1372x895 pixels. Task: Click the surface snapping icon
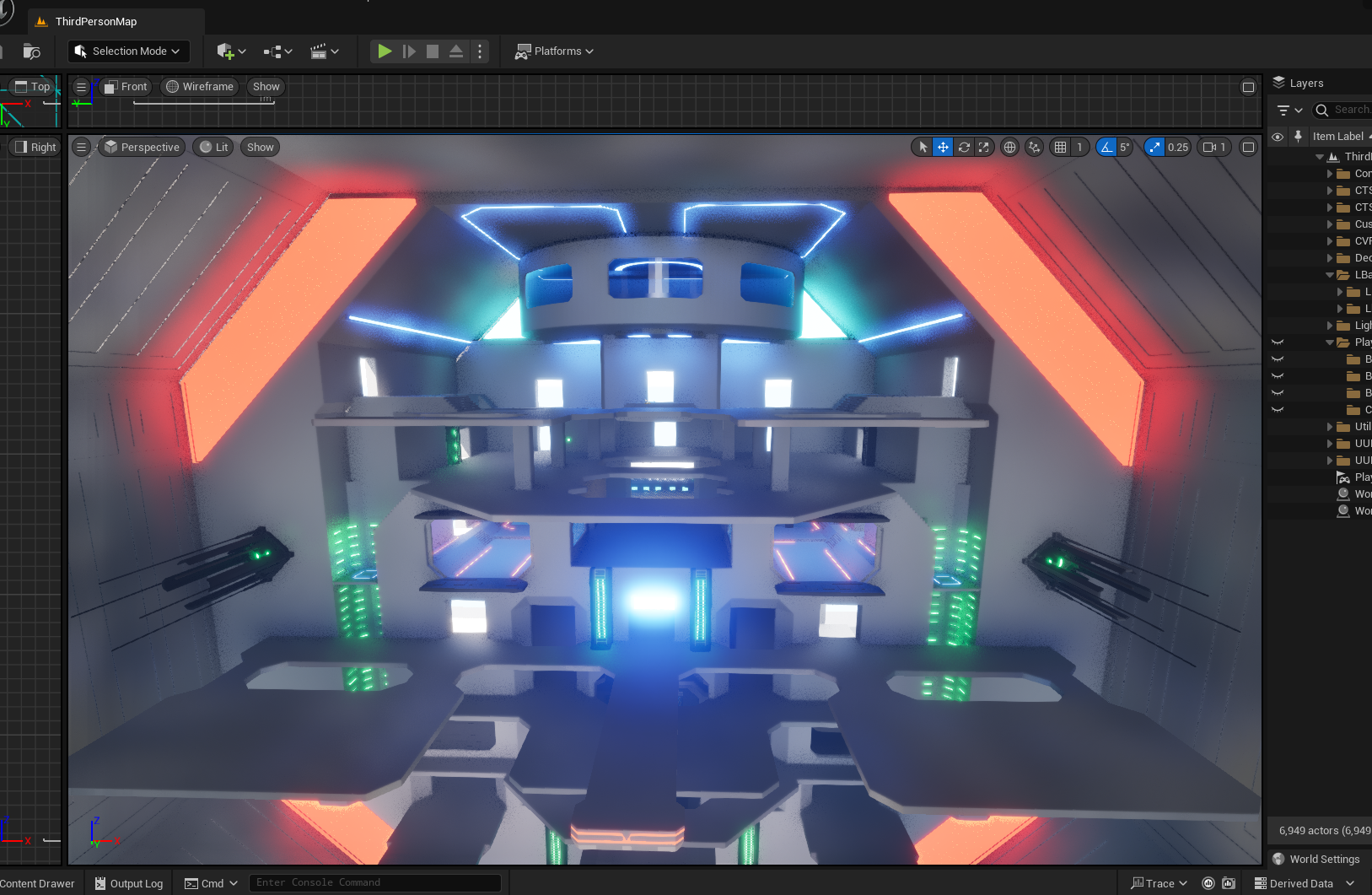click(x=1034, y=147)
